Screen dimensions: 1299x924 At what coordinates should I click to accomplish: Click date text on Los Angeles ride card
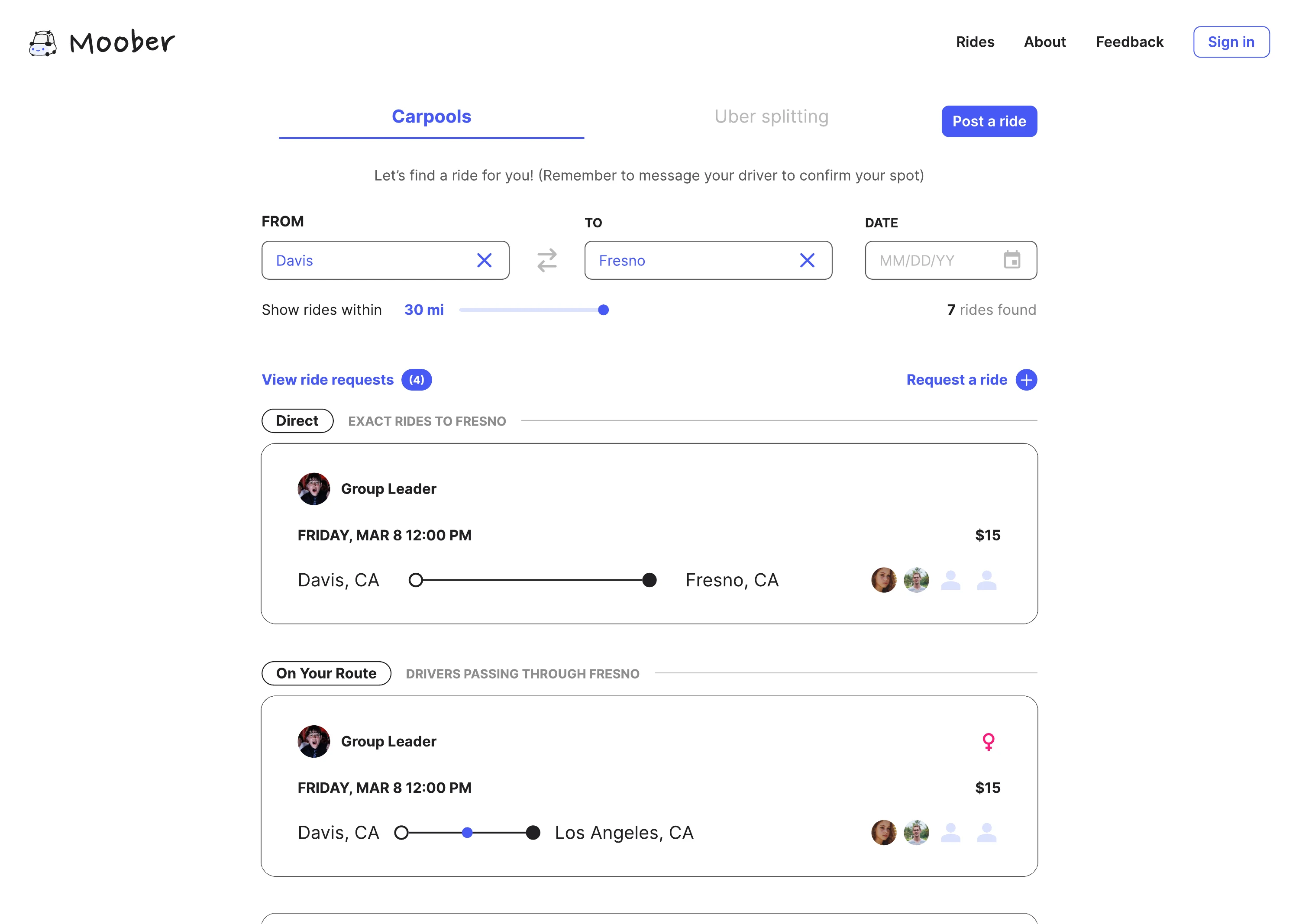pyautogui.click(x=384, y=788)
